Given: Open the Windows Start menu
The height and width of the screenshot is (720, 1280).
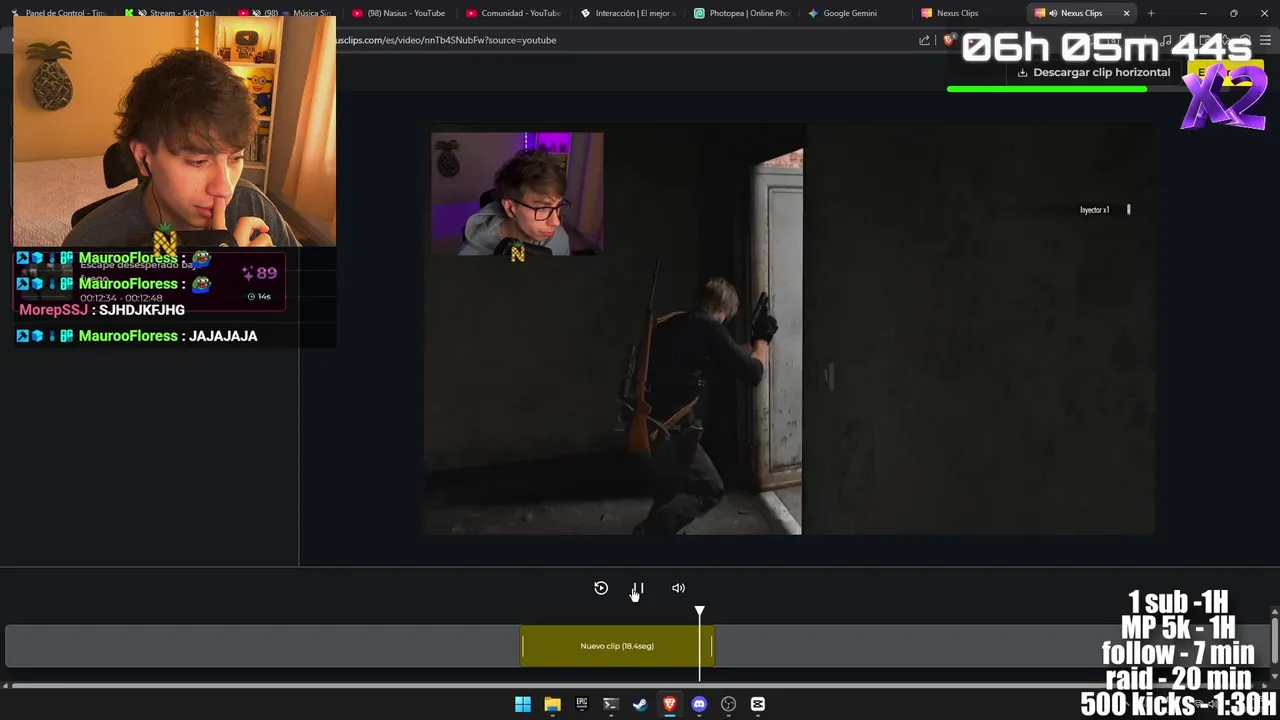Looking at the screenshot, I should click(x=522, y=704).
